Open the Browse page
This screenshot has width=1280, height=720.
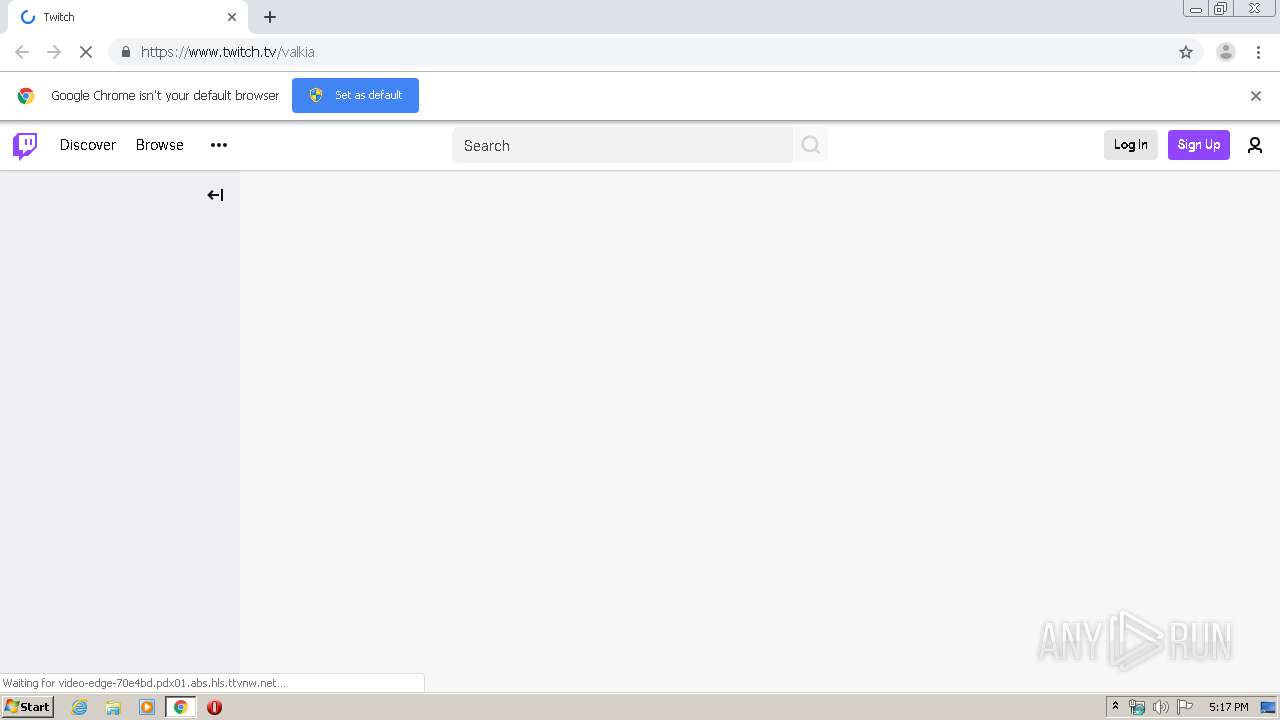(160, 145)
